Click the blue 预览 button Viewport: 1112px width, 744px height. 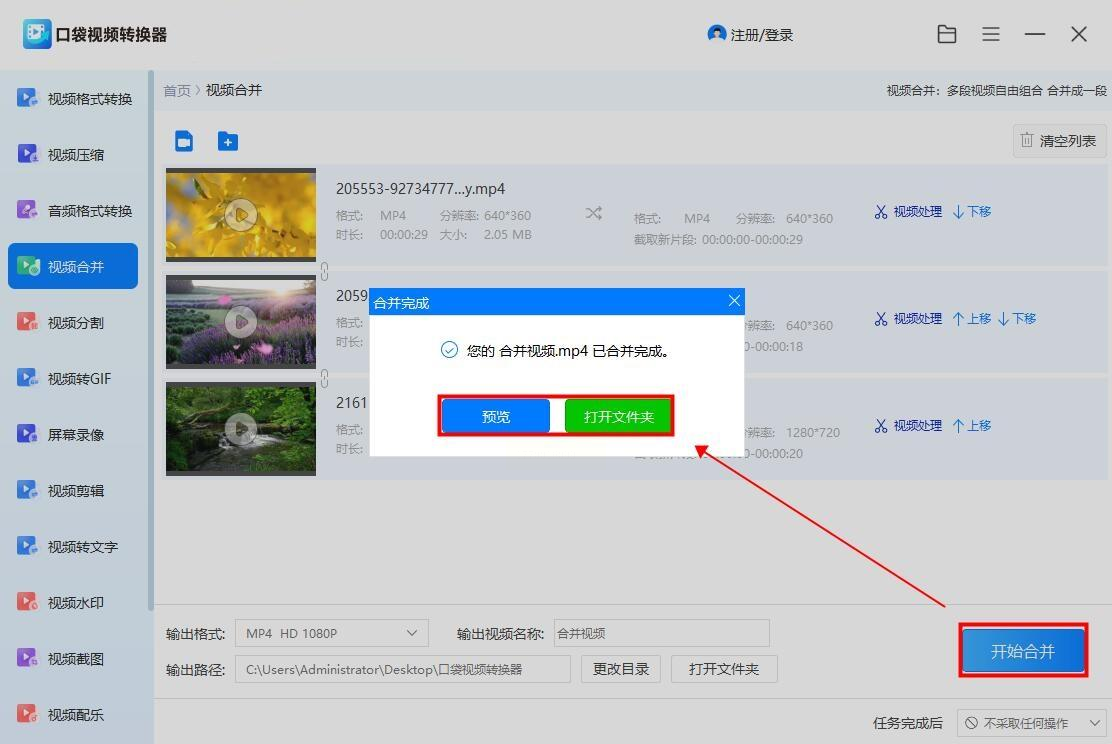coord(496,416)
